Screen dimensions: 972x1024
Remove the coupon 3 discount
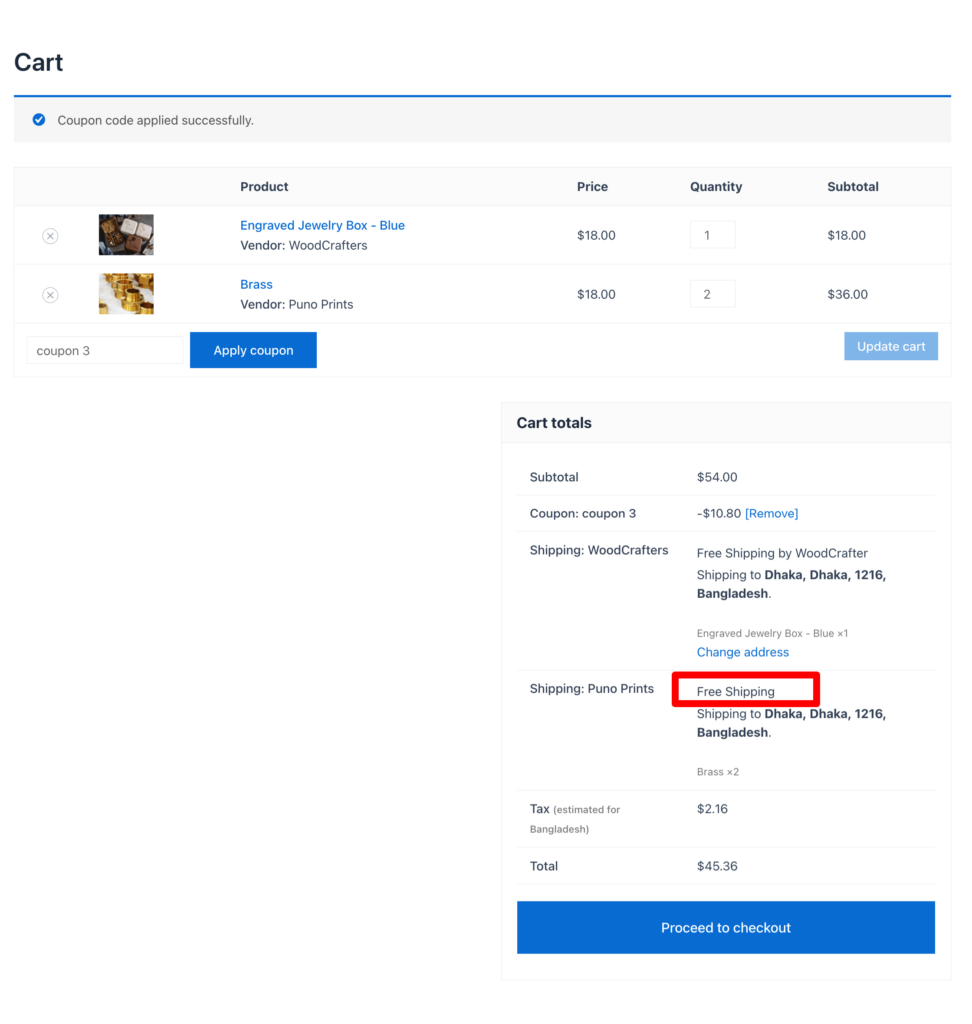click(771, 513)
